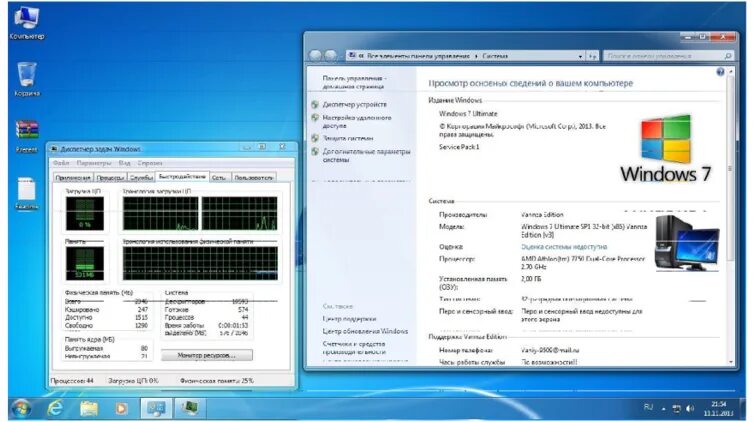Open Центр обновления Windows link

[x=365, y=331]
